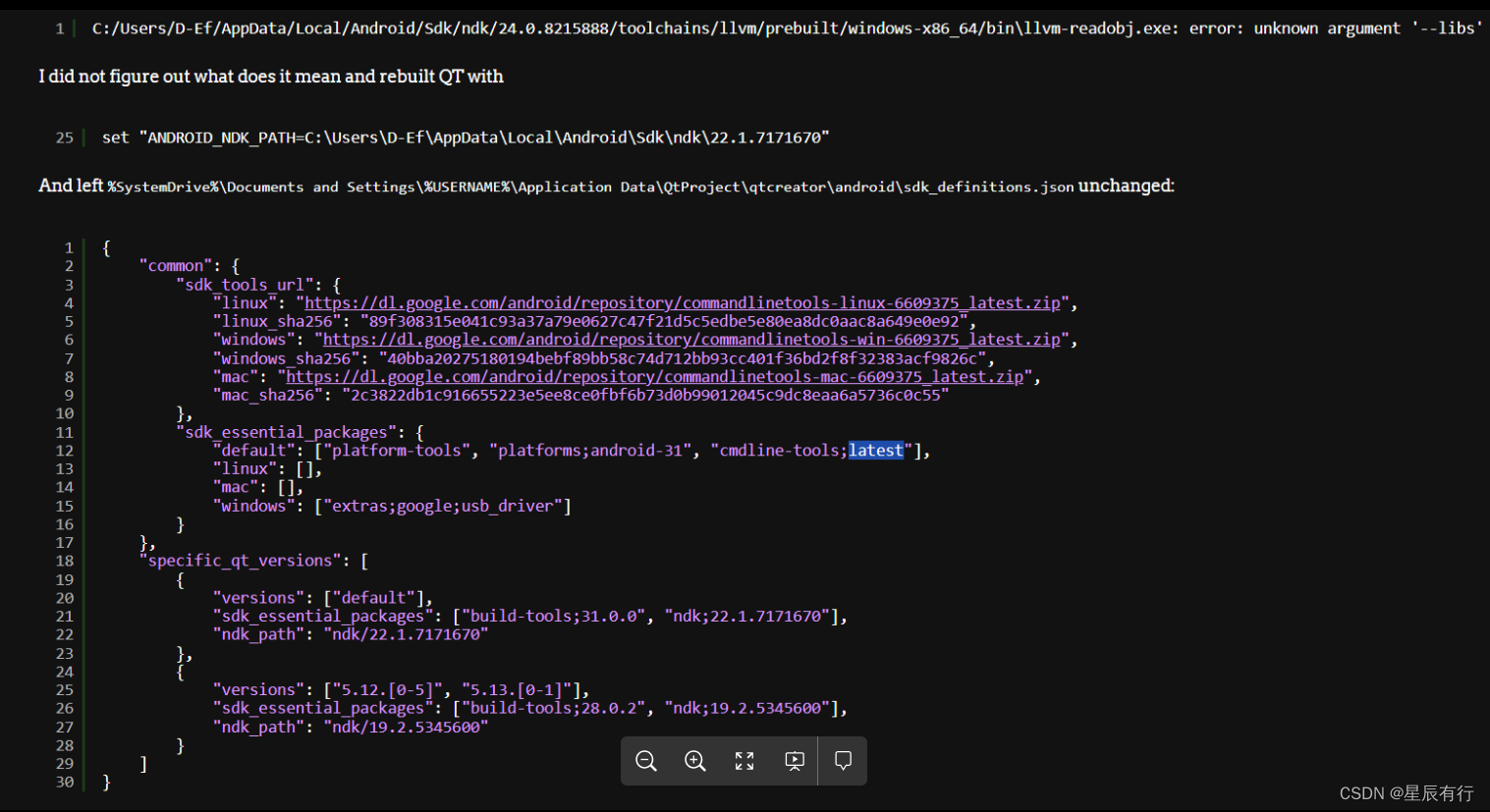Click the set ANDROID_NDK_PATH command line

click(x=466, y=137)
